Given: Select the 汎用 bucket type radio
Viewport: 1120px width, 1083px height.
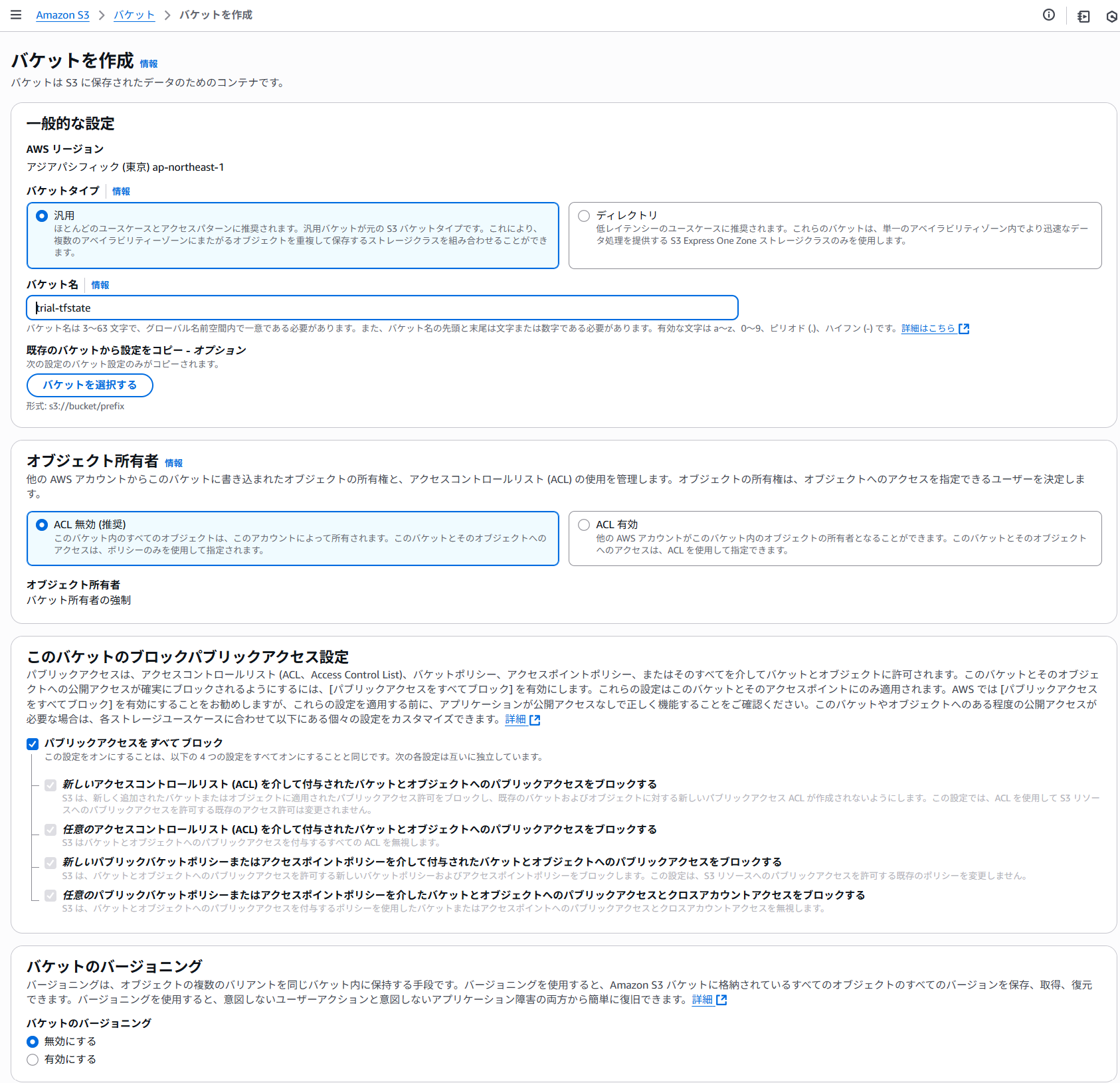Looking at the screenshot, I should tap(42, 216).
